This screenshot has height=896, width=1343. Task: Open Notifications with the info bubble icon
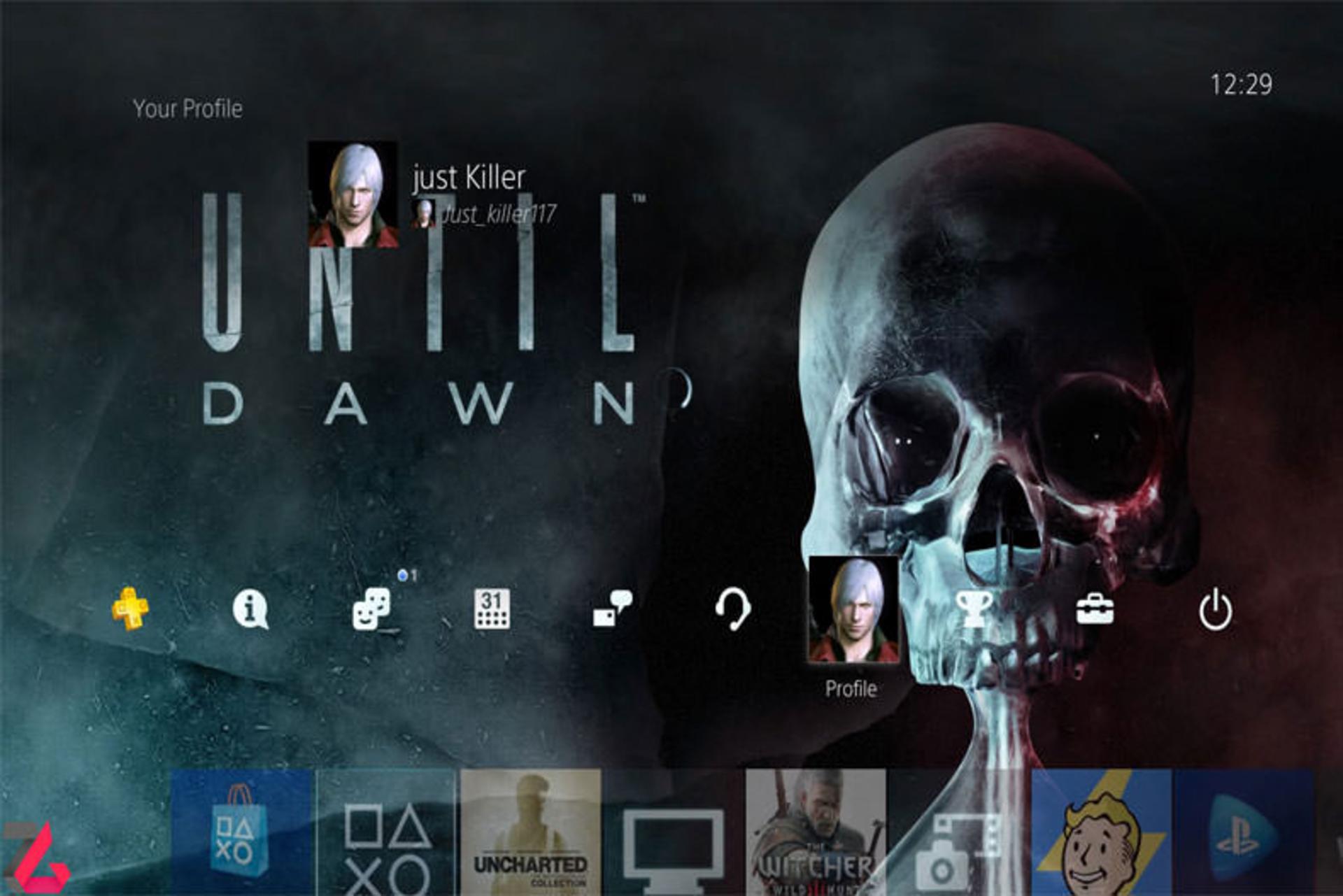[250, 609]
